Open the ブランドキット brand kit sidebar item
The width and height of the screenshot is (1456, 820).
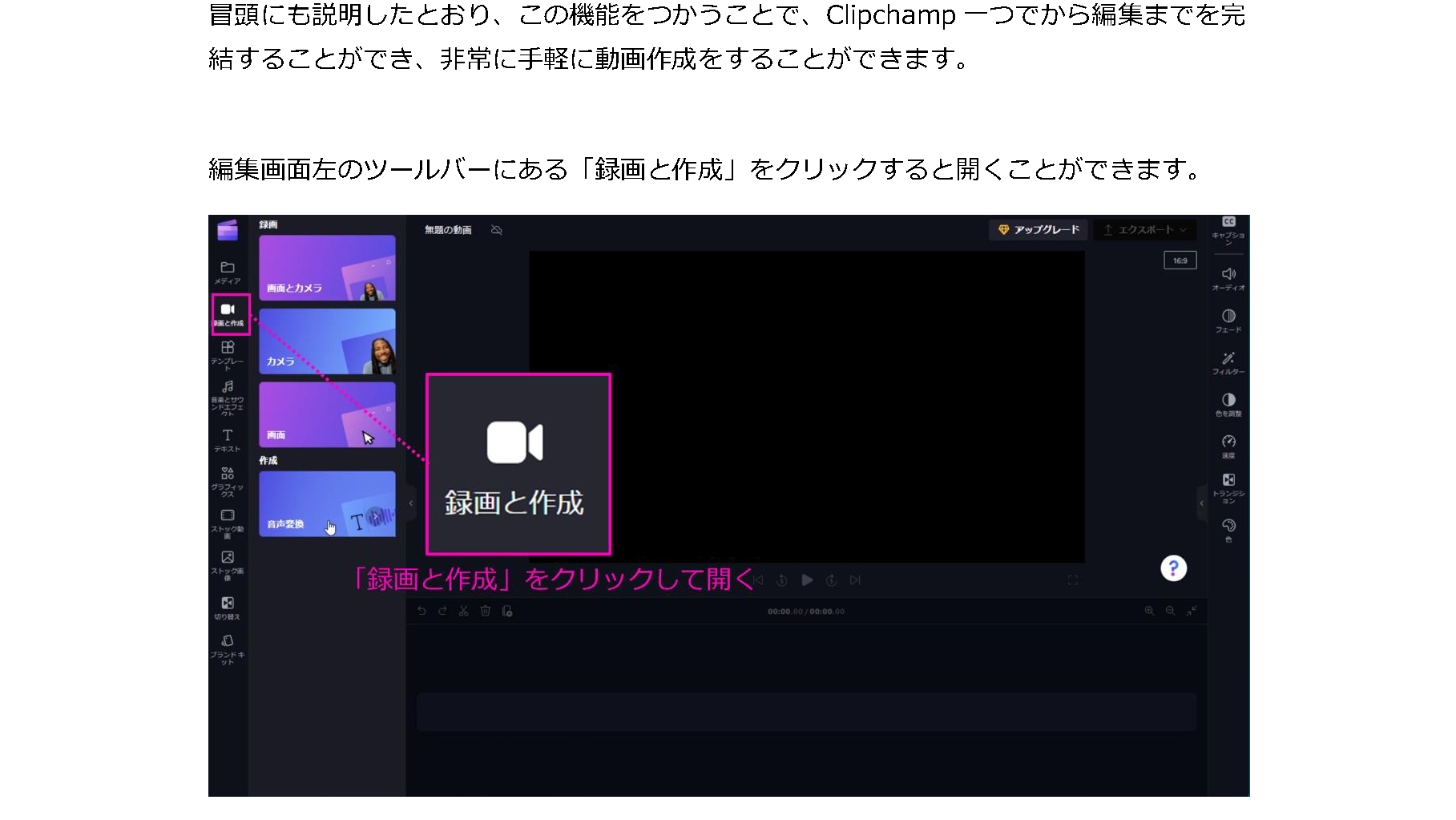228,649
